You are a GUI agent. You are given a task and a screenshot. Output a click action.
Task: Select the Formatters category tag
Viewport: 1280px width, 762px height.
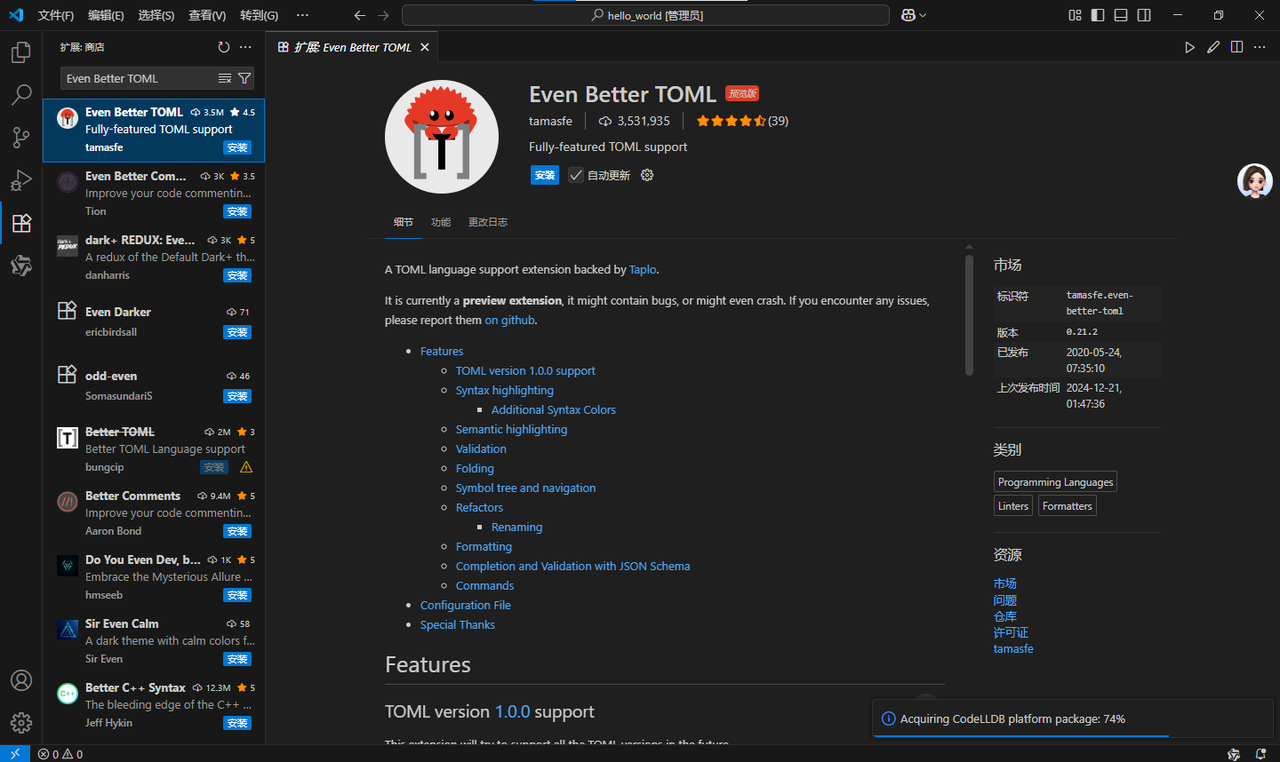click(1067, 506)
